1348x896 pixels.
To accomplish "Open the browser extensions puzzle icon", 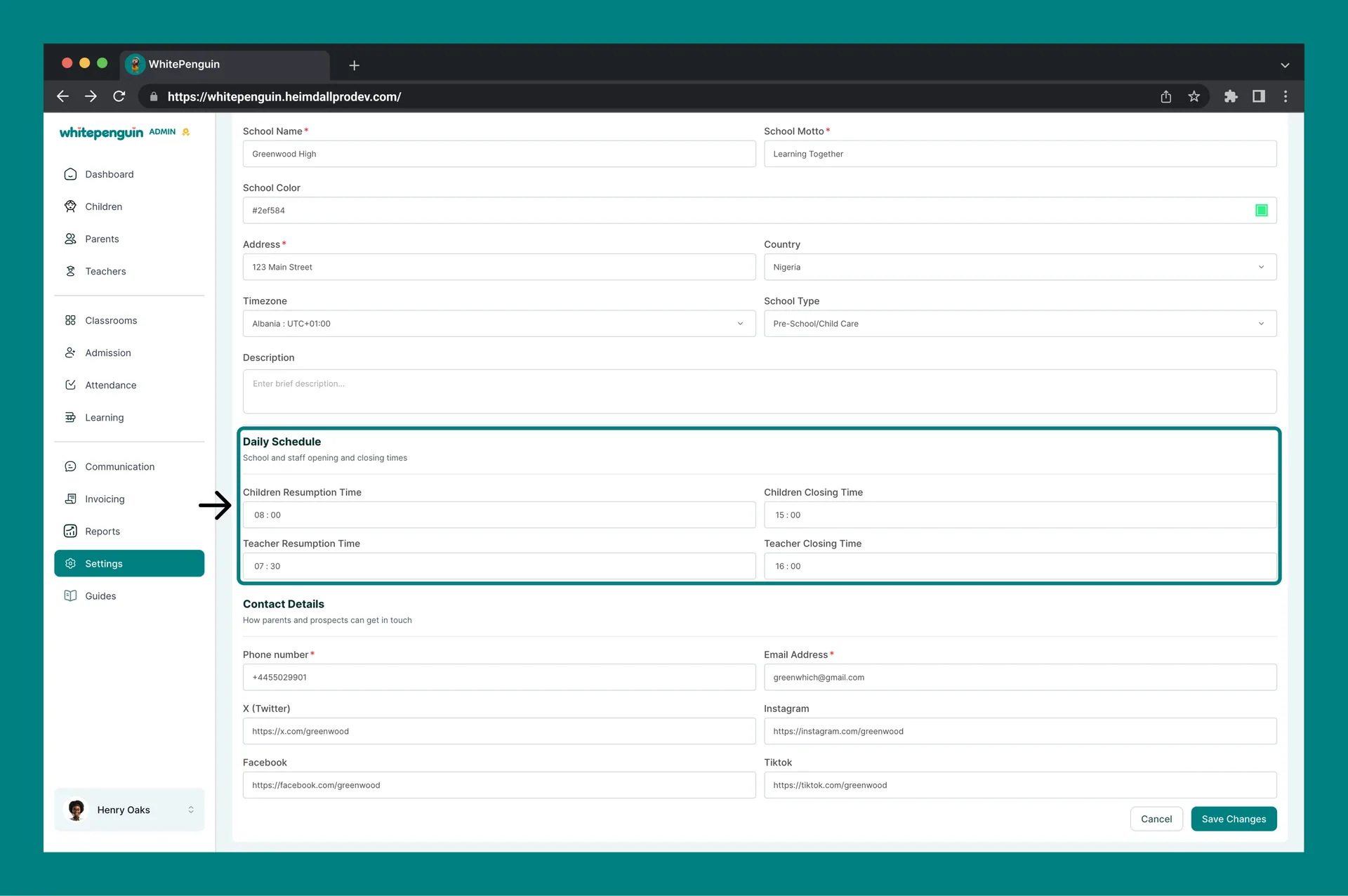I will click(x=1231, y=96).
